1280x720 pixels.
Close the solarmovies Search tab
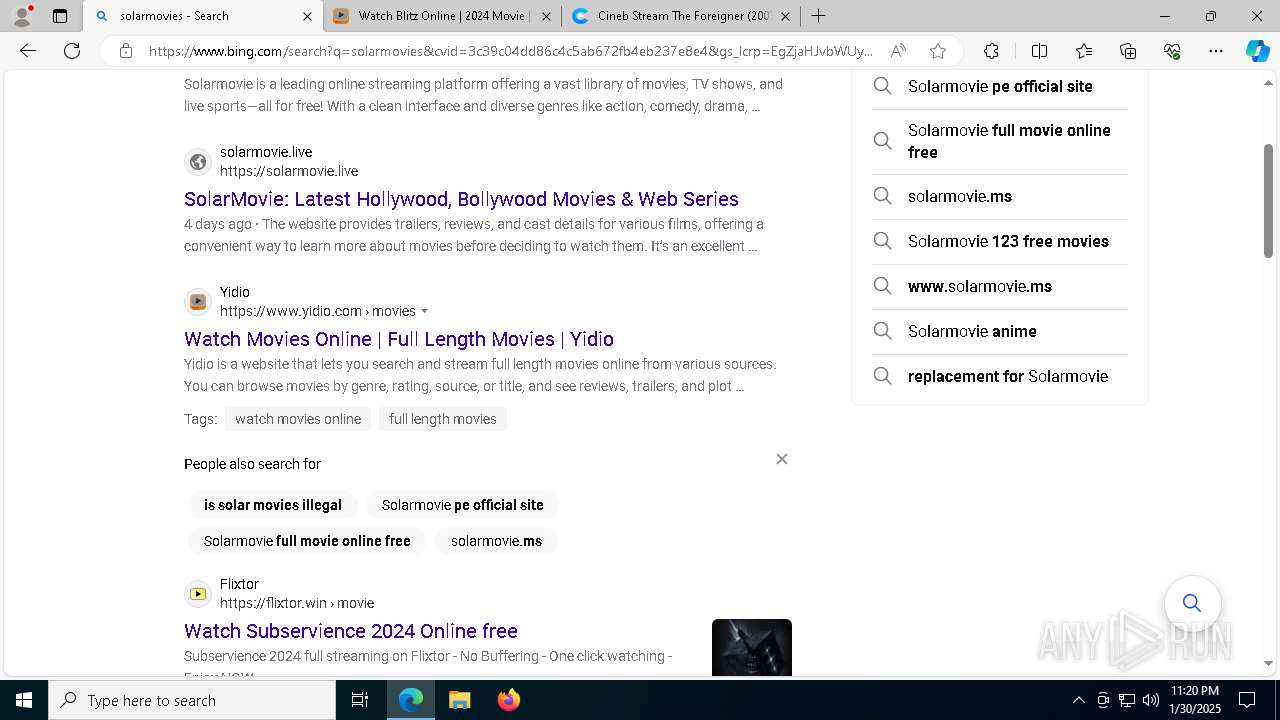pyautogui.click(x=307, y=16)
